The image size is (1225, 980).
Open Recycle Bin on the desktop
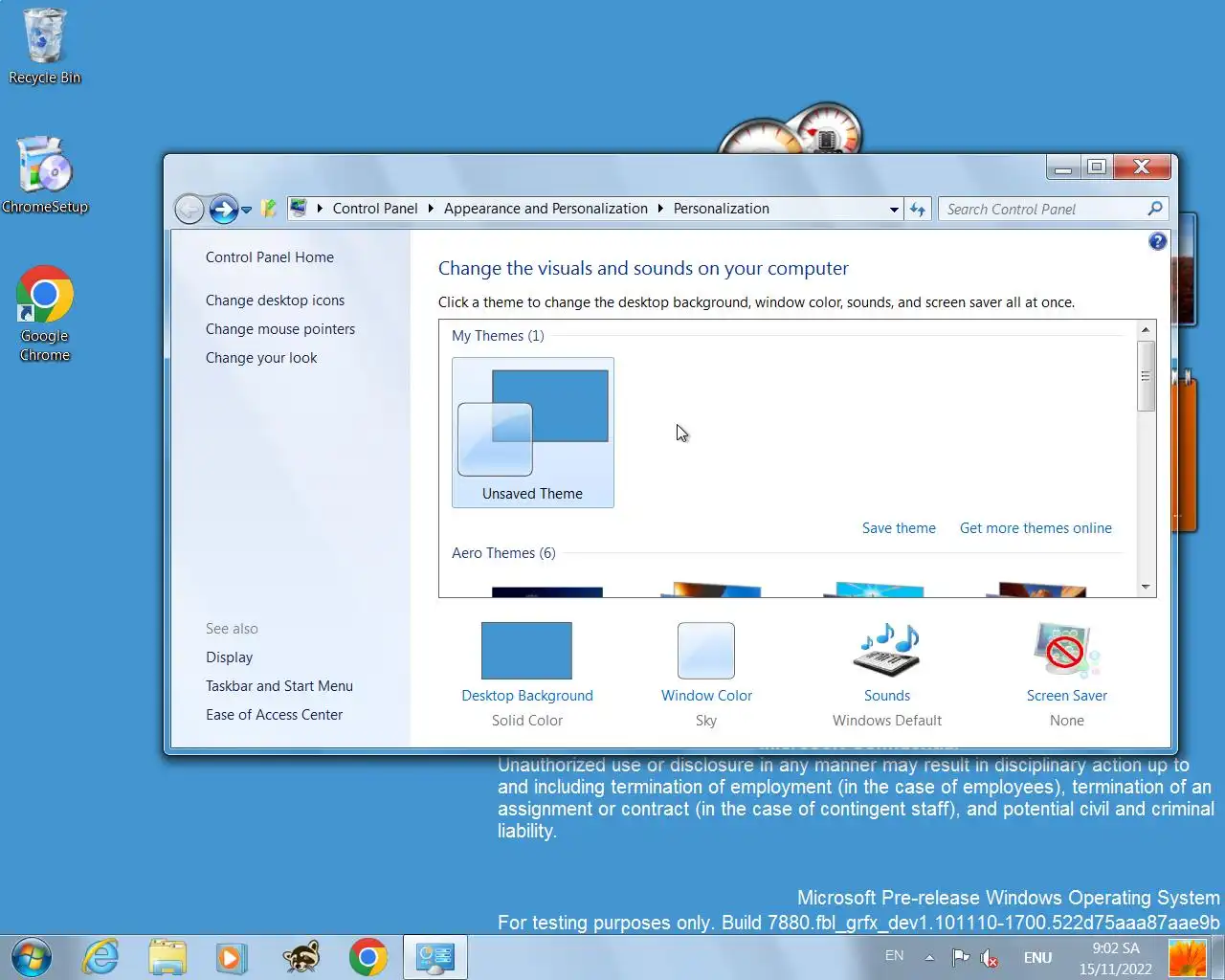pyautogui.click(x=44, y=47)
